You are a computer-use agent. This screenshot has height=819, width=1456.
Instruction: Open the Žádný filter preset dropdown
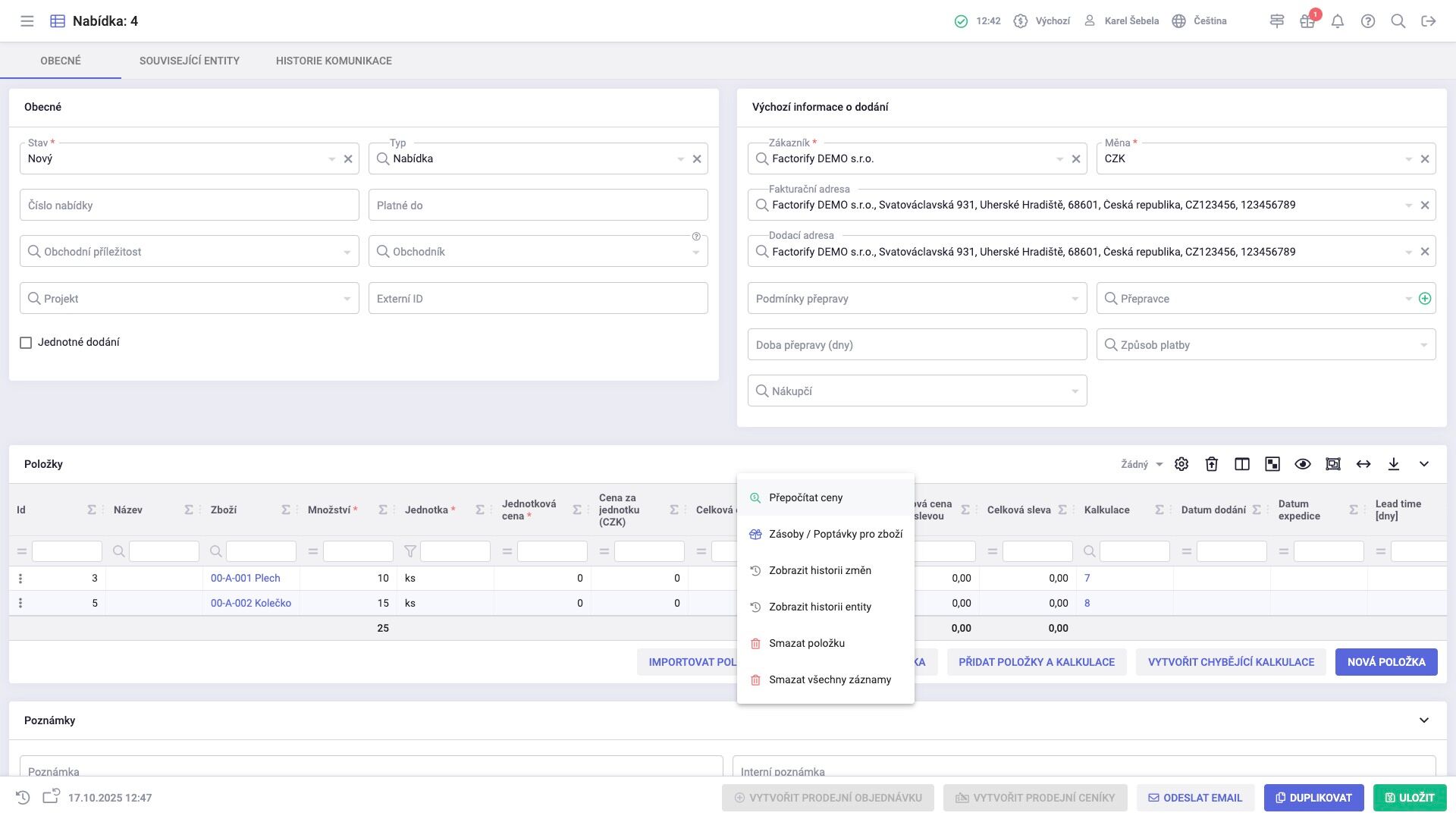coord(1142,464)
